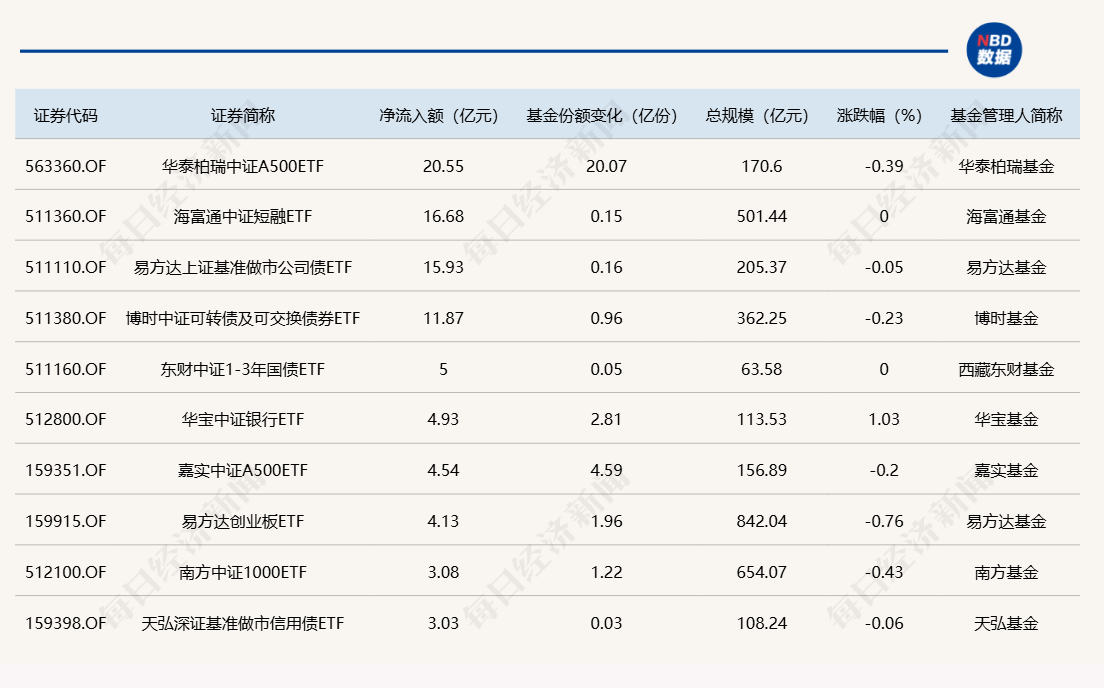Click manager name 海富通基金
This screenshot has width=1104, height=688.
pyautogui.click(x=1006, y=216)
